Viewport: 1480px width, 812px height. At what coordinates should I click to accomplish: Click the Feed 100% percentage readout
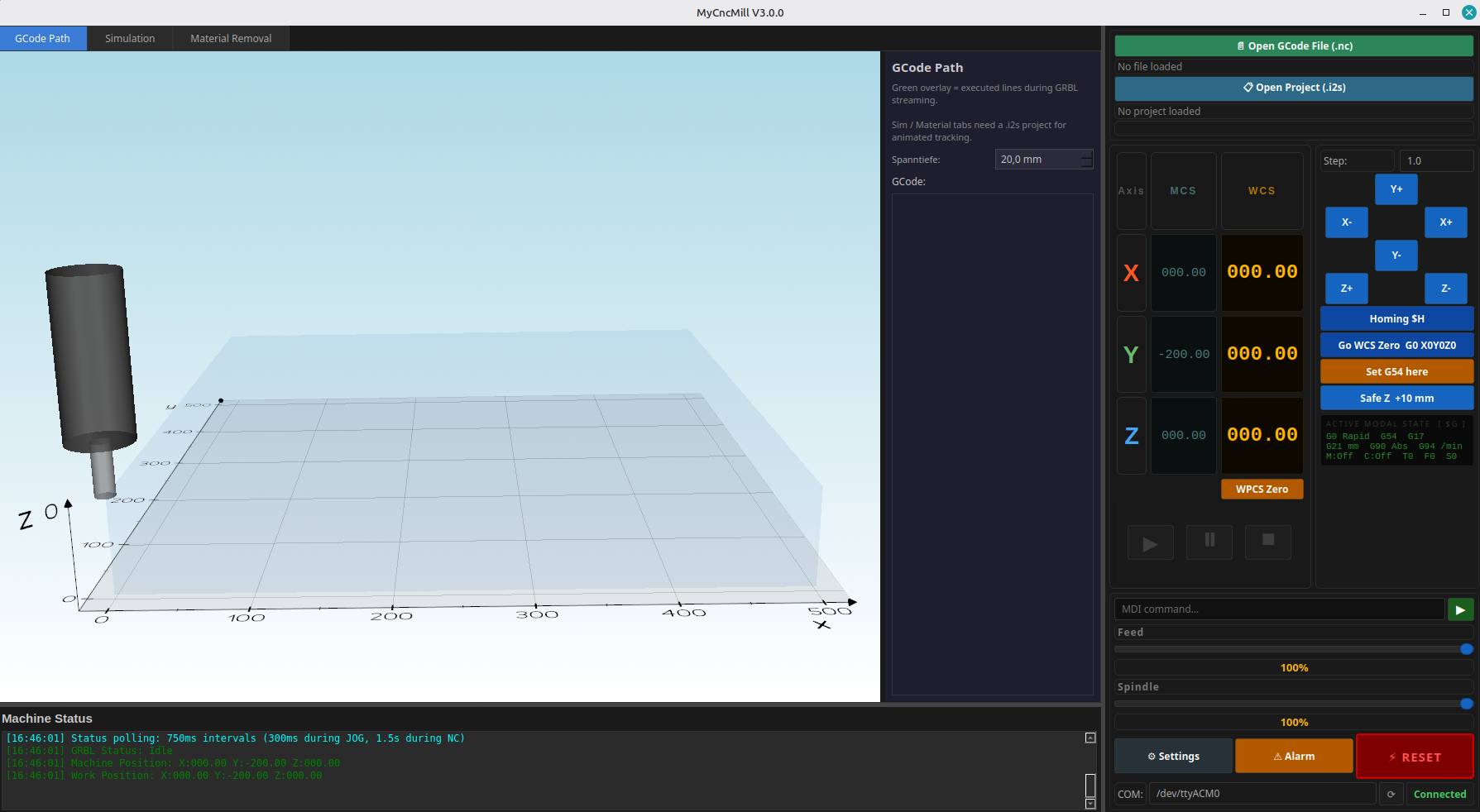(x=1294, y=668)
